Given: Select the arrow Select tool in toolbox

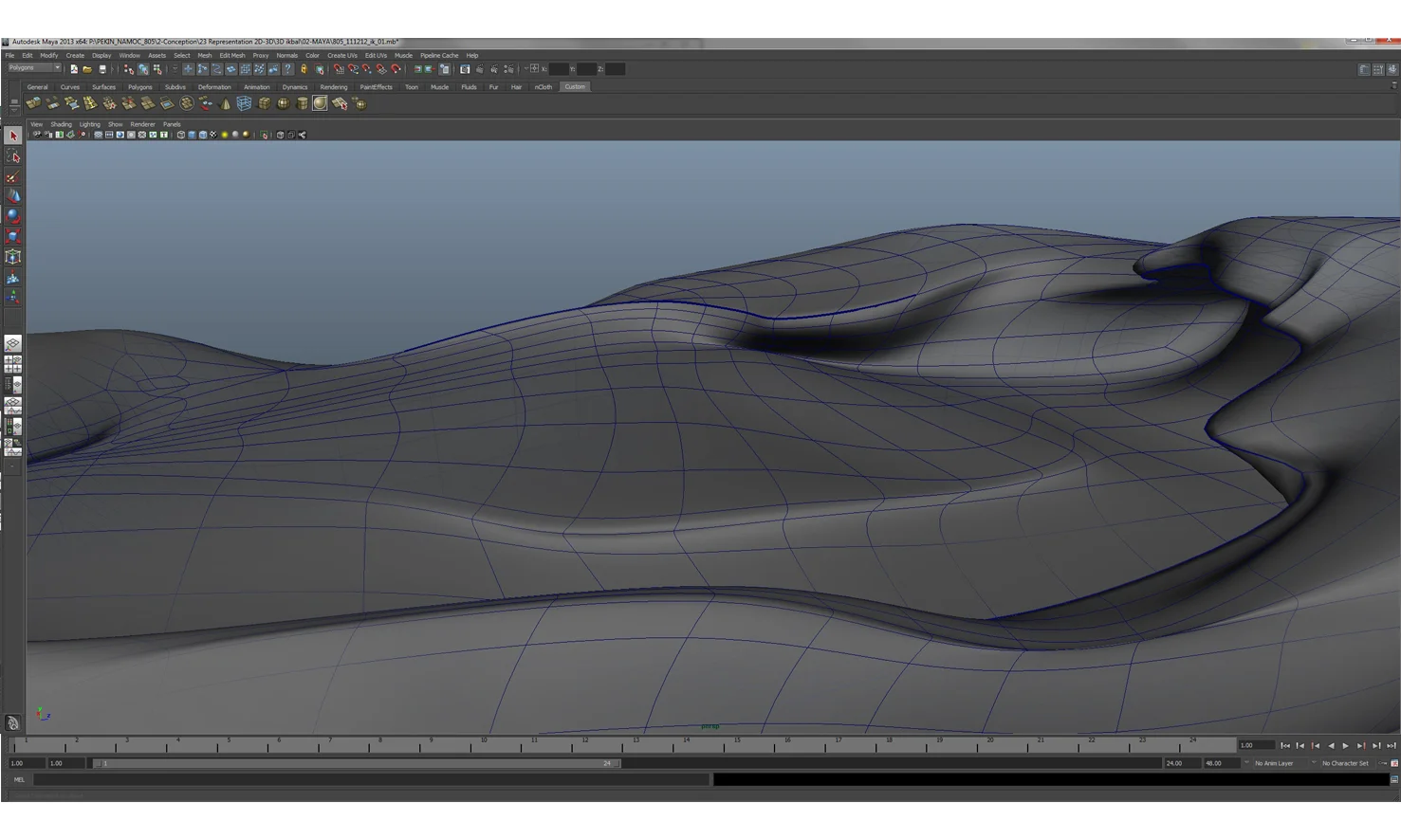Looking at the screenshot, I should (x=13, y=137).
